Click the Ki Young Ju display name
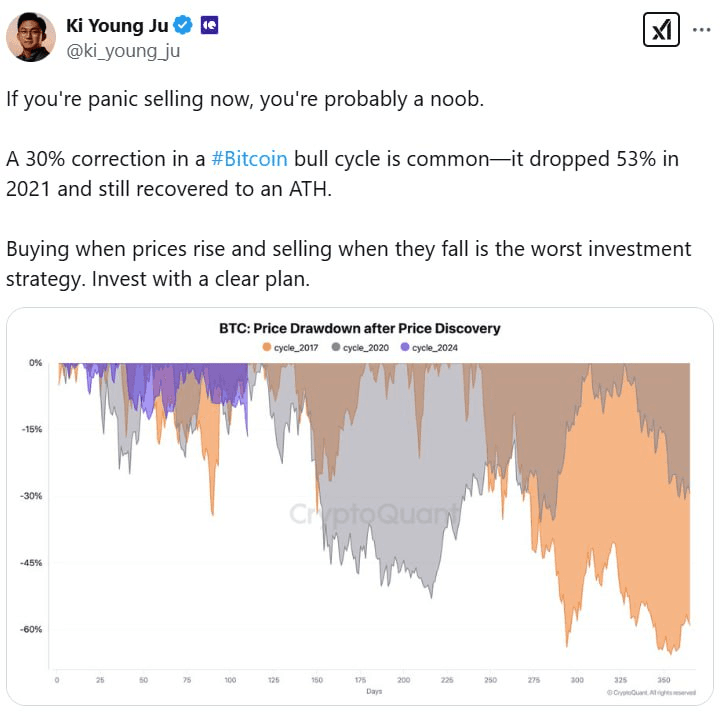Image resolution: width=724 pixels, height=723 pixels. coord(116,24)
